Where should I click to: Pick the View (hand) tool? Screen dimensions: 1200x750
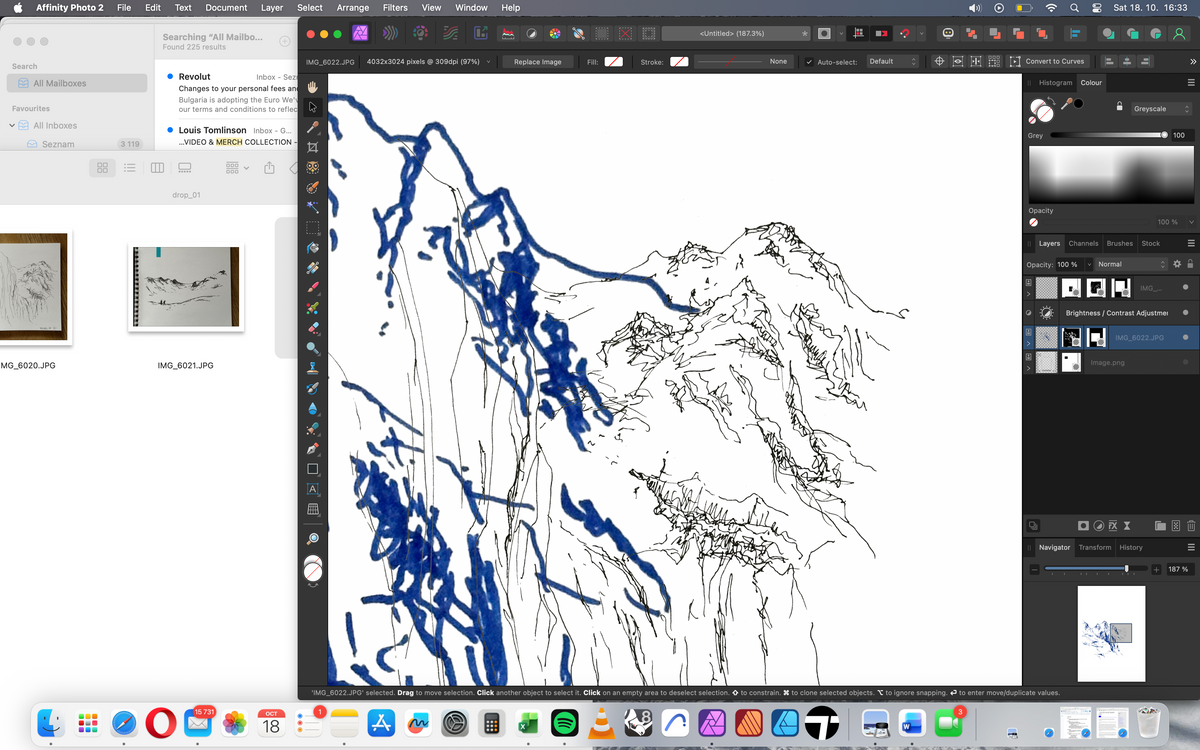point(313,87)
